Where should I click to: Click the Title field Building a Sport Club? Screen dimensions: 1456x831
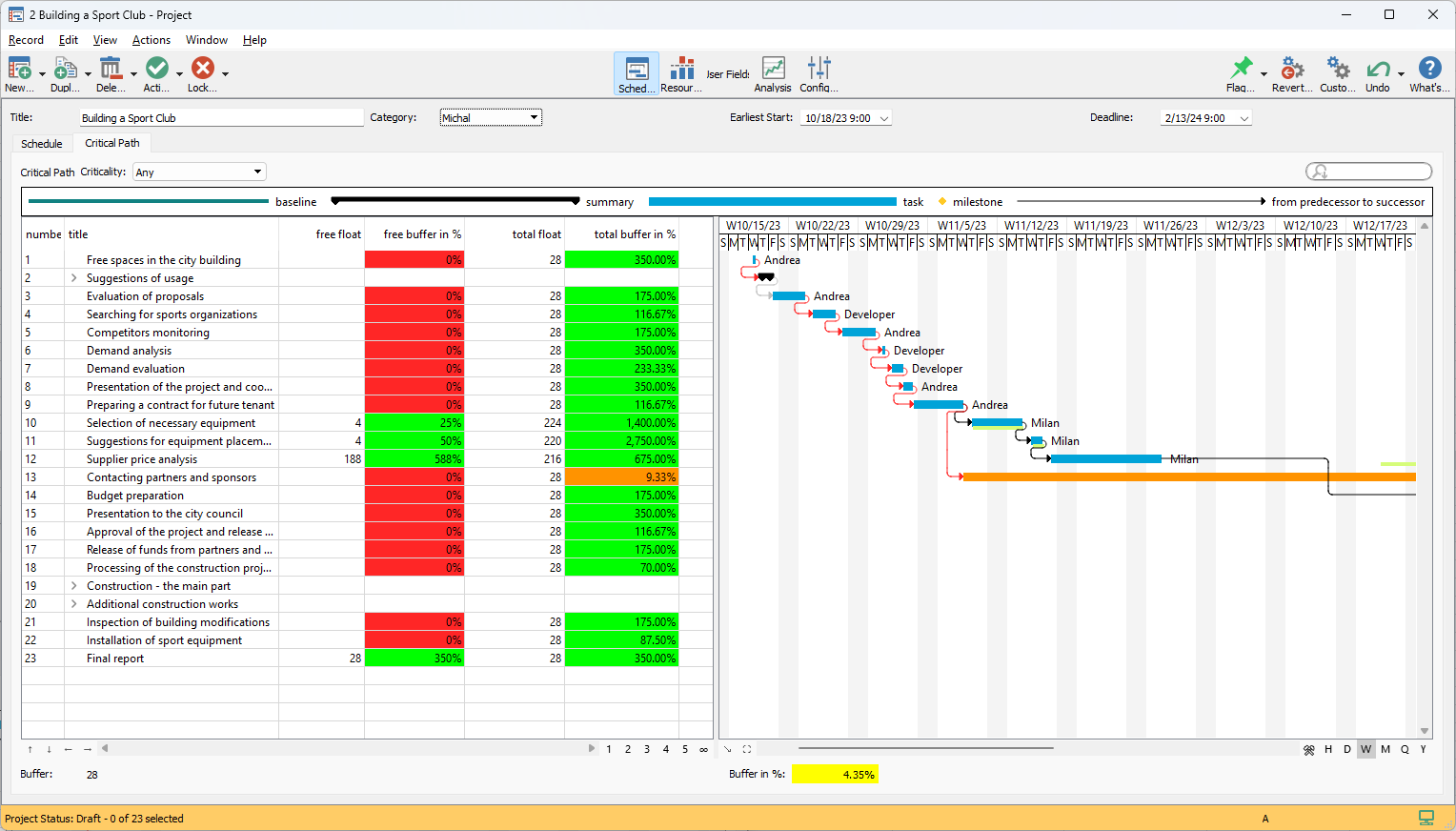point(221,118)
